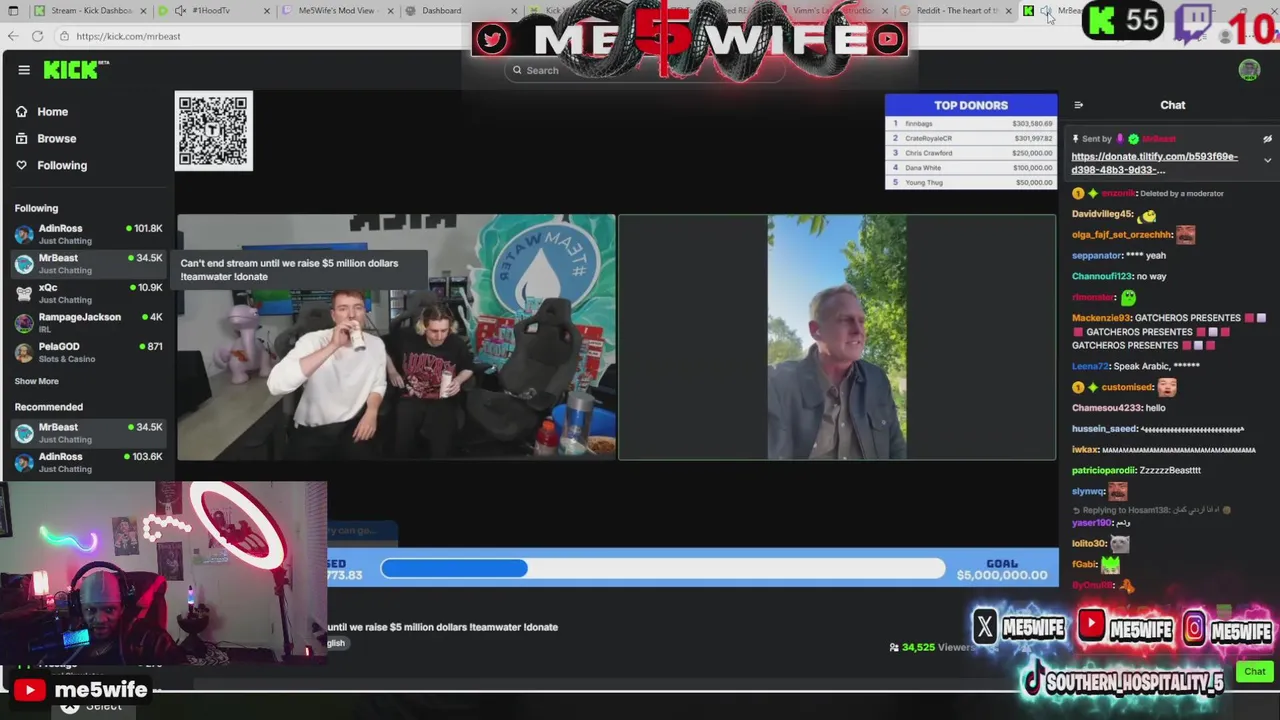This screenshot has height=720, width=1280.
Task: Open the Kick hamburger sidebar menu
Action: 24,70
